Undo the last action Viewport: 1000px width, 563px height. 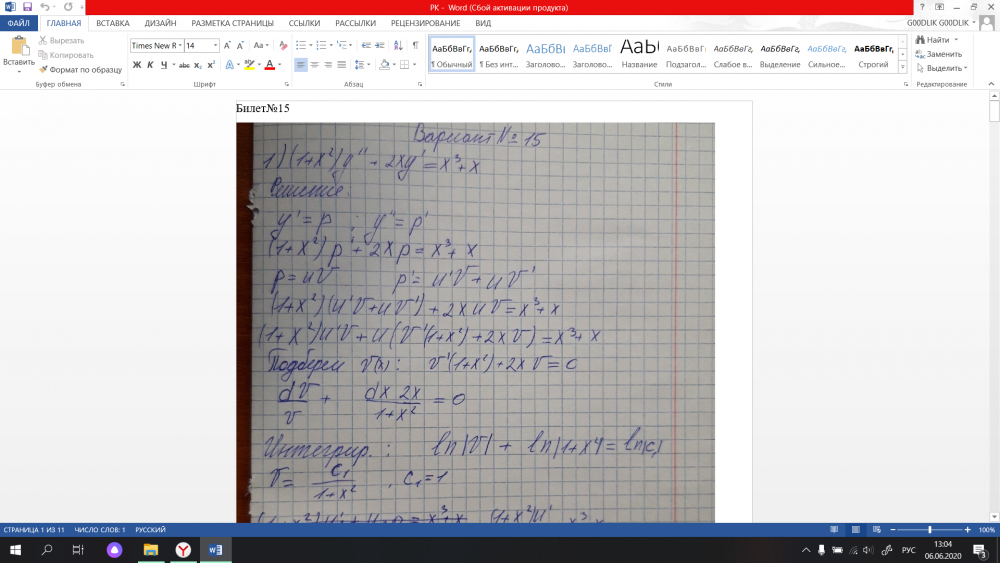tap(45, 7)
